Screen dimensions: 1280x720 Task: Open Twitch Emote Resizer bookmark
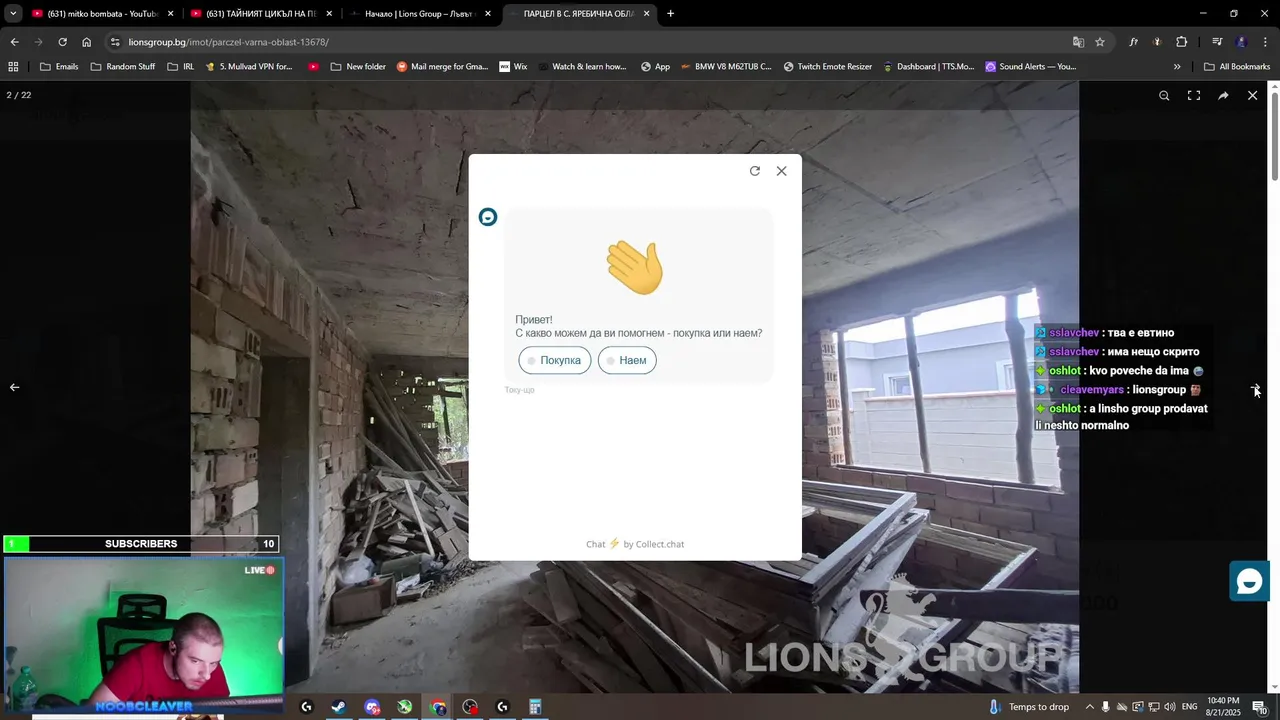coord(828,67)
